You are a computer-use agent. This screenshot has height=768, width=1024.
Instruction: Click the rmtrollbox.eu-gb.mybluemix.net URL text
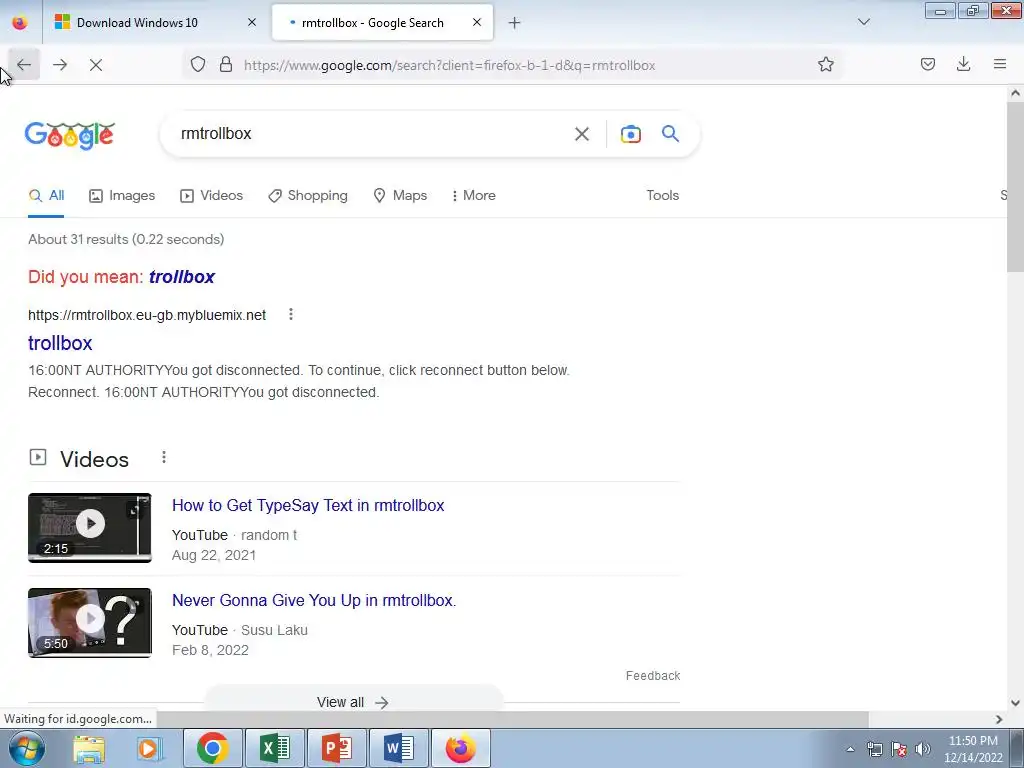point(147,315)
